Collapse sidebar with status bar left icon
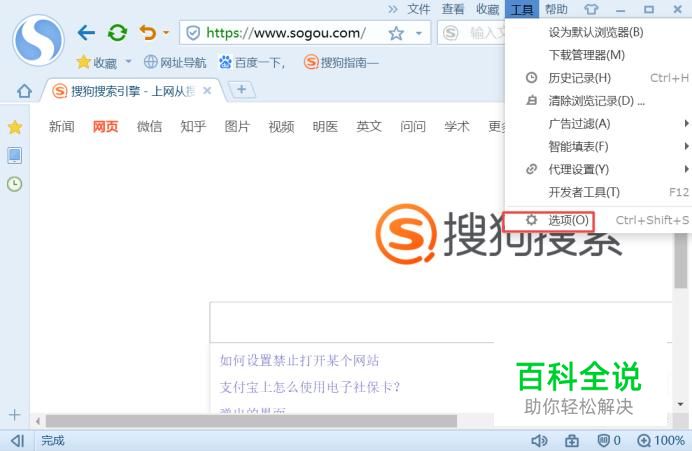 tap(17, 440)
